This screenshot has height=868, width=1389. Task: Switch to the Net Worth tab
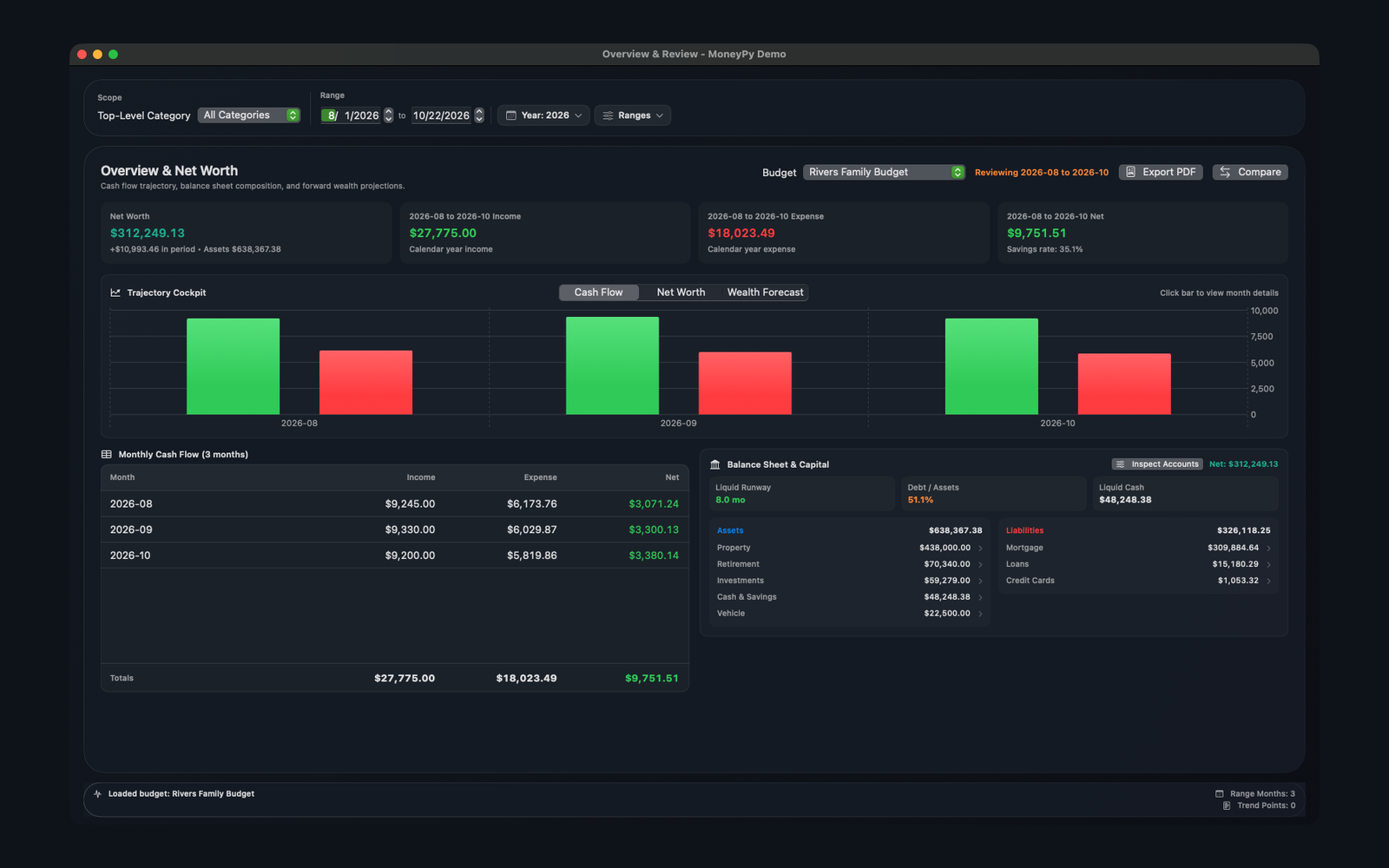point(681,293)
